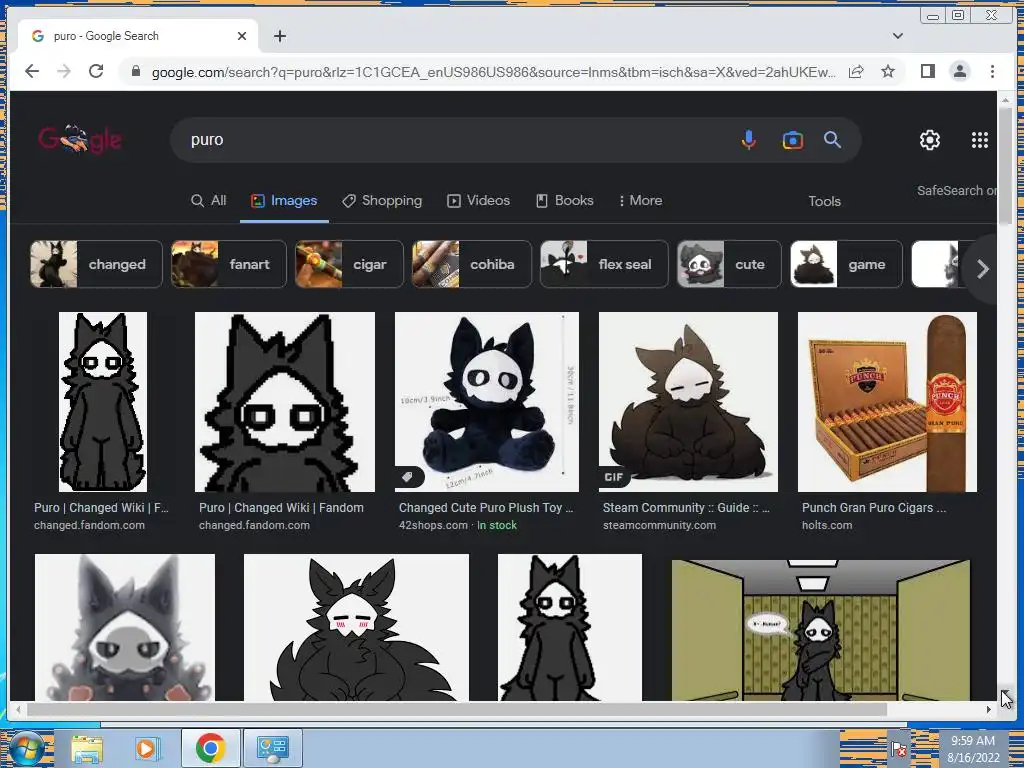Click the lock icon in address bar
This screenshot has height=768, width=1024.
136,71
